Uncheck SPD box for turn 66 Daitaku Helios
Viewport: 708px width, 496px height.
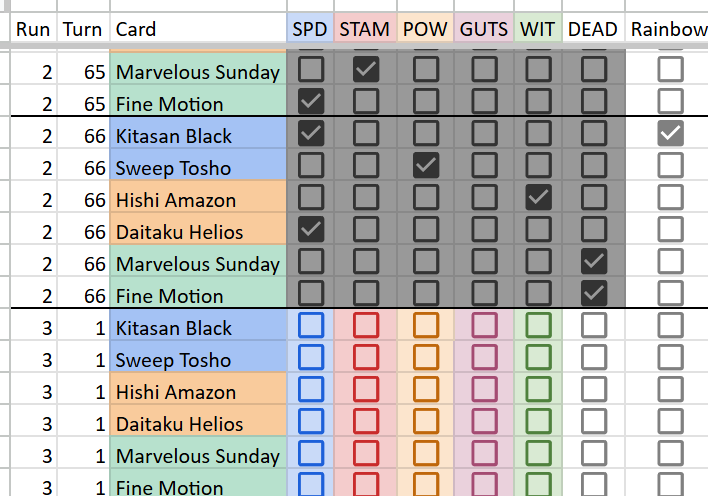pos(311,229)
